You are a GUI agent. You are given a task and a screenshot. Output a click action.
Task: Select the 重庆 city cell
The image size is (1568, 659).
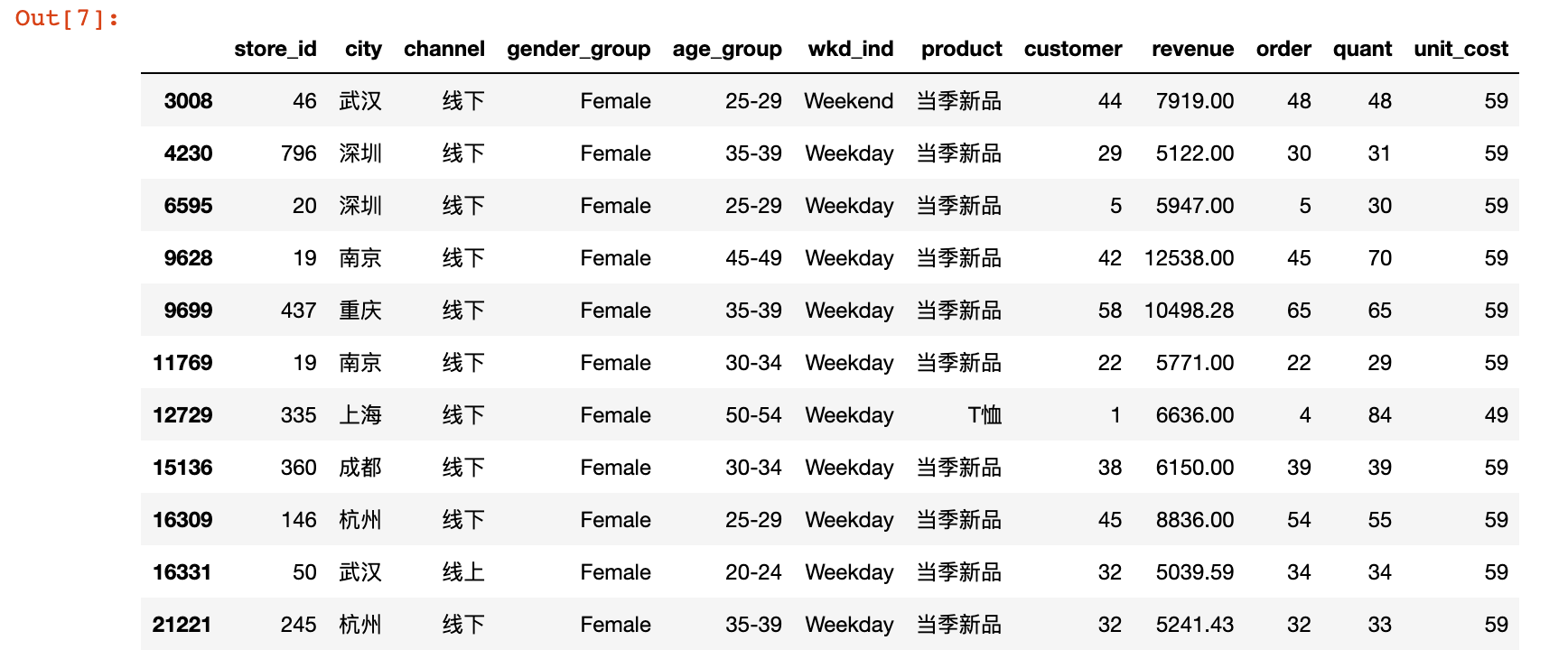click(360, 311)
